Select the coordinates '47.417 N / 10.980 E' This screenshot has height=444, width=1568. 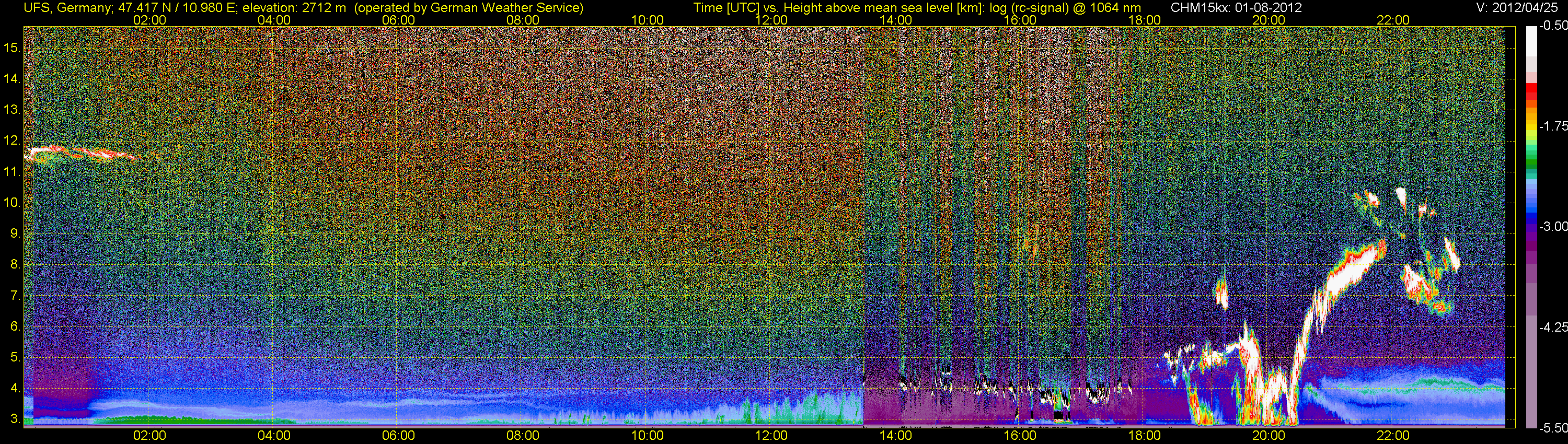177,8
